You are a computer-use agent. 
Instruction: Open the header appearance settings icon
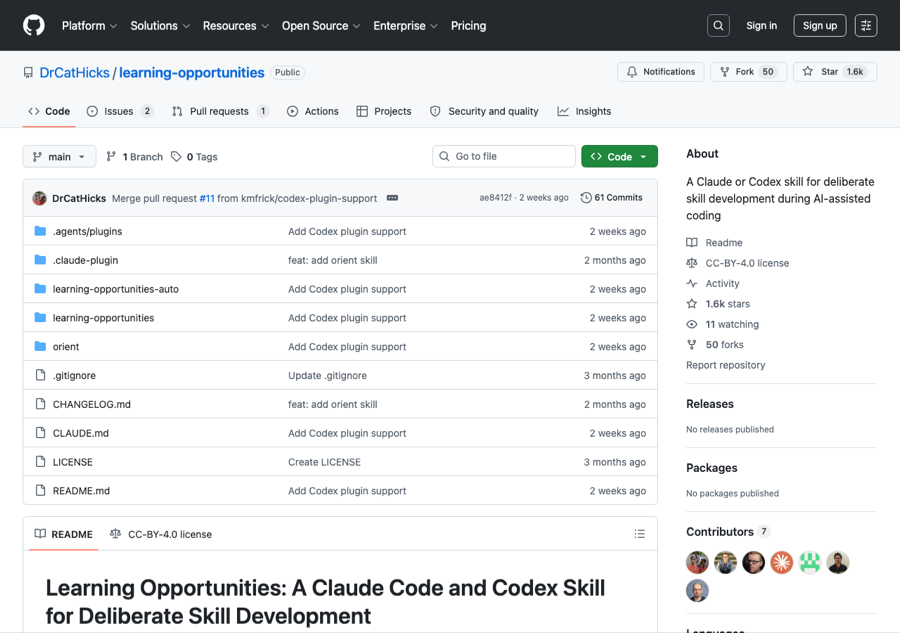click(866, 25)
